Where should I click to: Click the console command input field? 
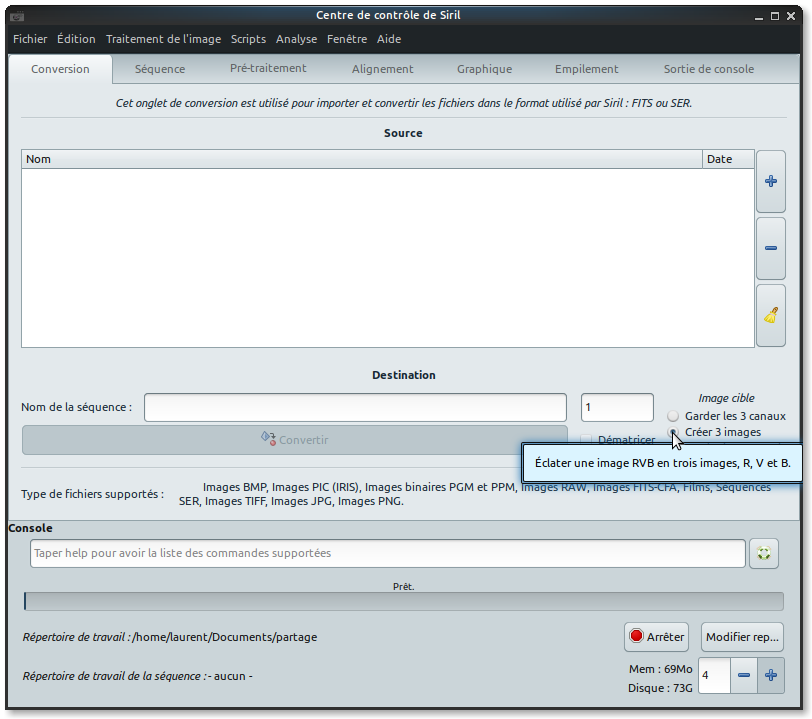388,553
